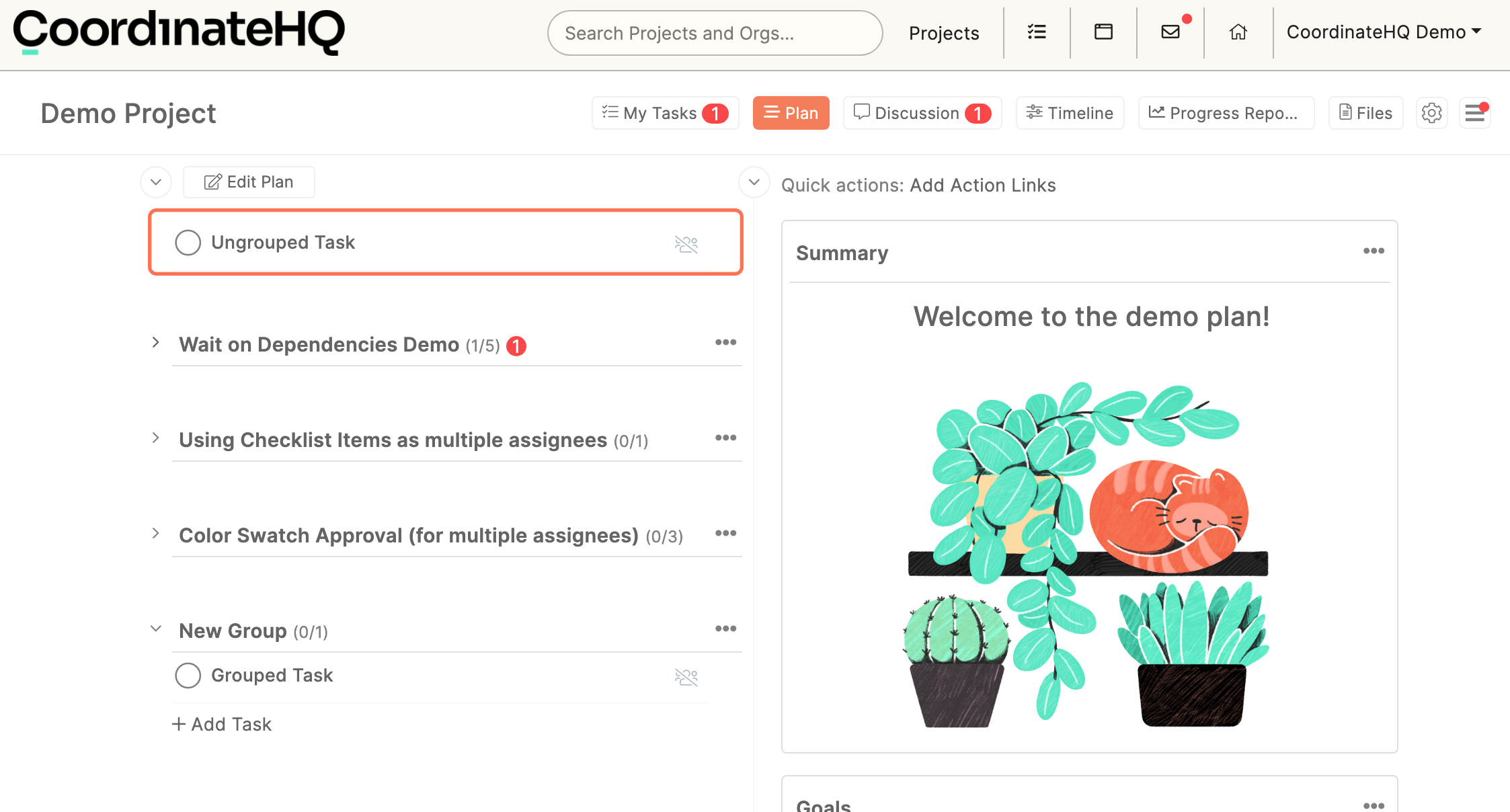Viewport: 1510px width, 812px height.
Task: Click the Edit Plan button
Action: pos(249,182)
